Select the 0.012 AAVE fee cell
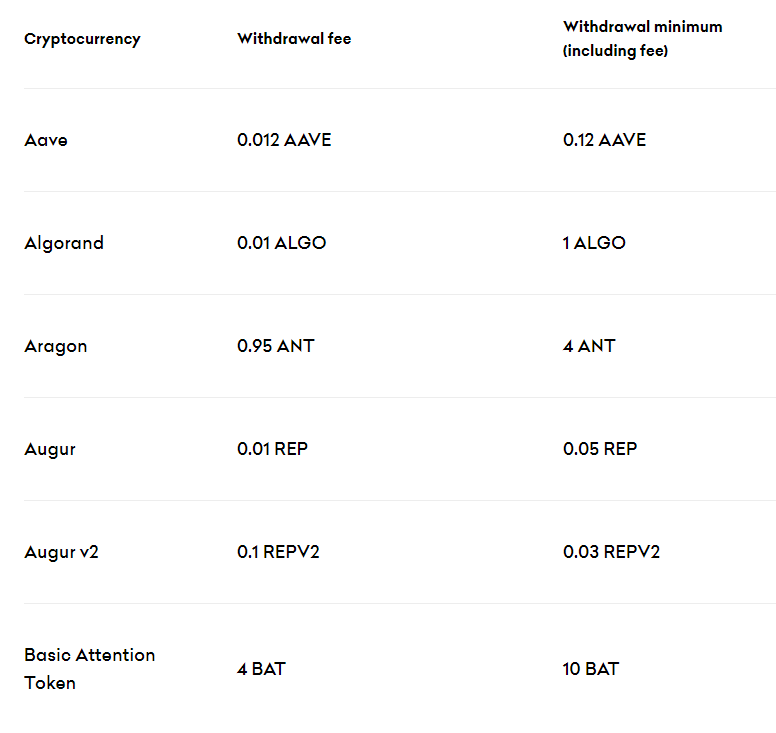This screenshot has height=733, width=776. [284, 140]
